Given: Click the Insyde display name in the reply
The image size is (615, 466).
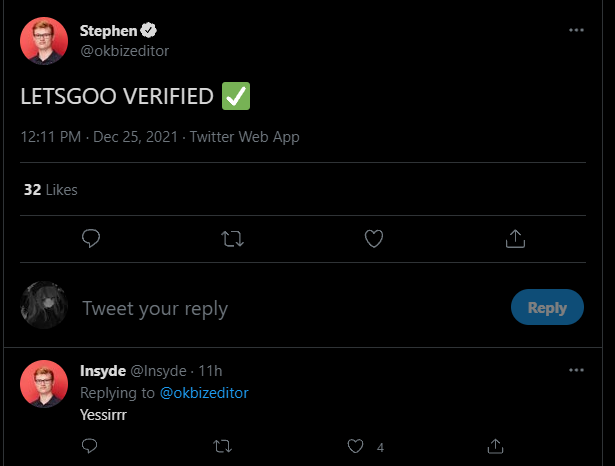Looking at the screenshot, I should (103, 371).
